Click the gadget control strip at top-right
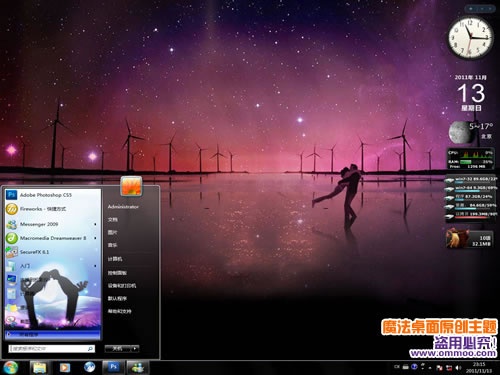The image size is (500, 375). pyautogui.click(x=480, y=9)
